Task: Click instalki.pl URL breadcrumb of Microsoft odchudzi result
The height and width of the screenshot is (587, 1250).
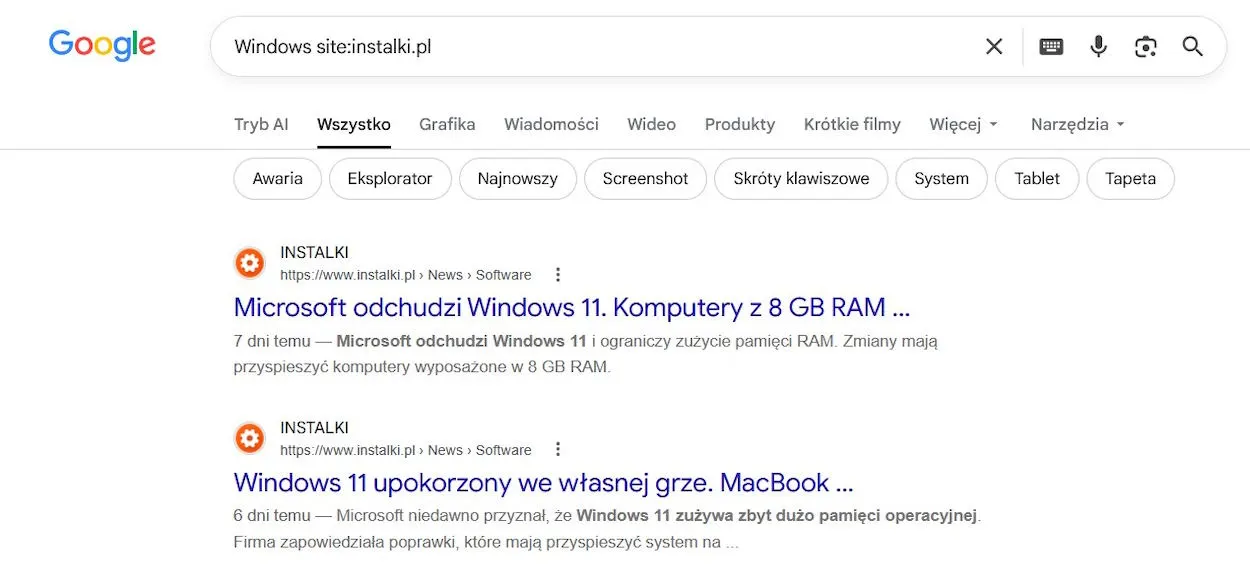Action: (406, 275)
